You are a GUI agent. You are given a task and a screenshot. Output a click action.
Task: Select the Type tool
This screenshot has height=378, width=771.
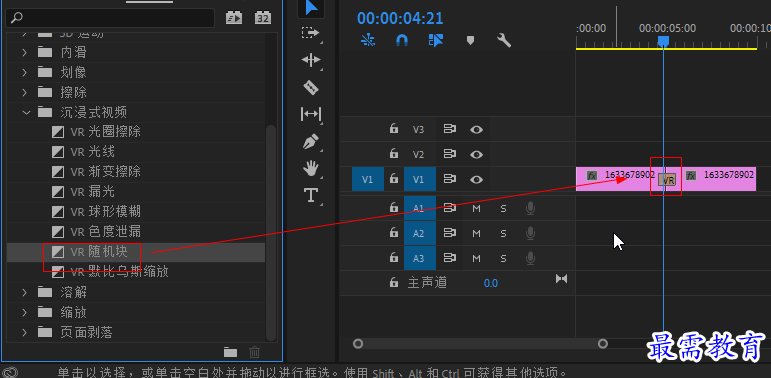coord(311,195)
